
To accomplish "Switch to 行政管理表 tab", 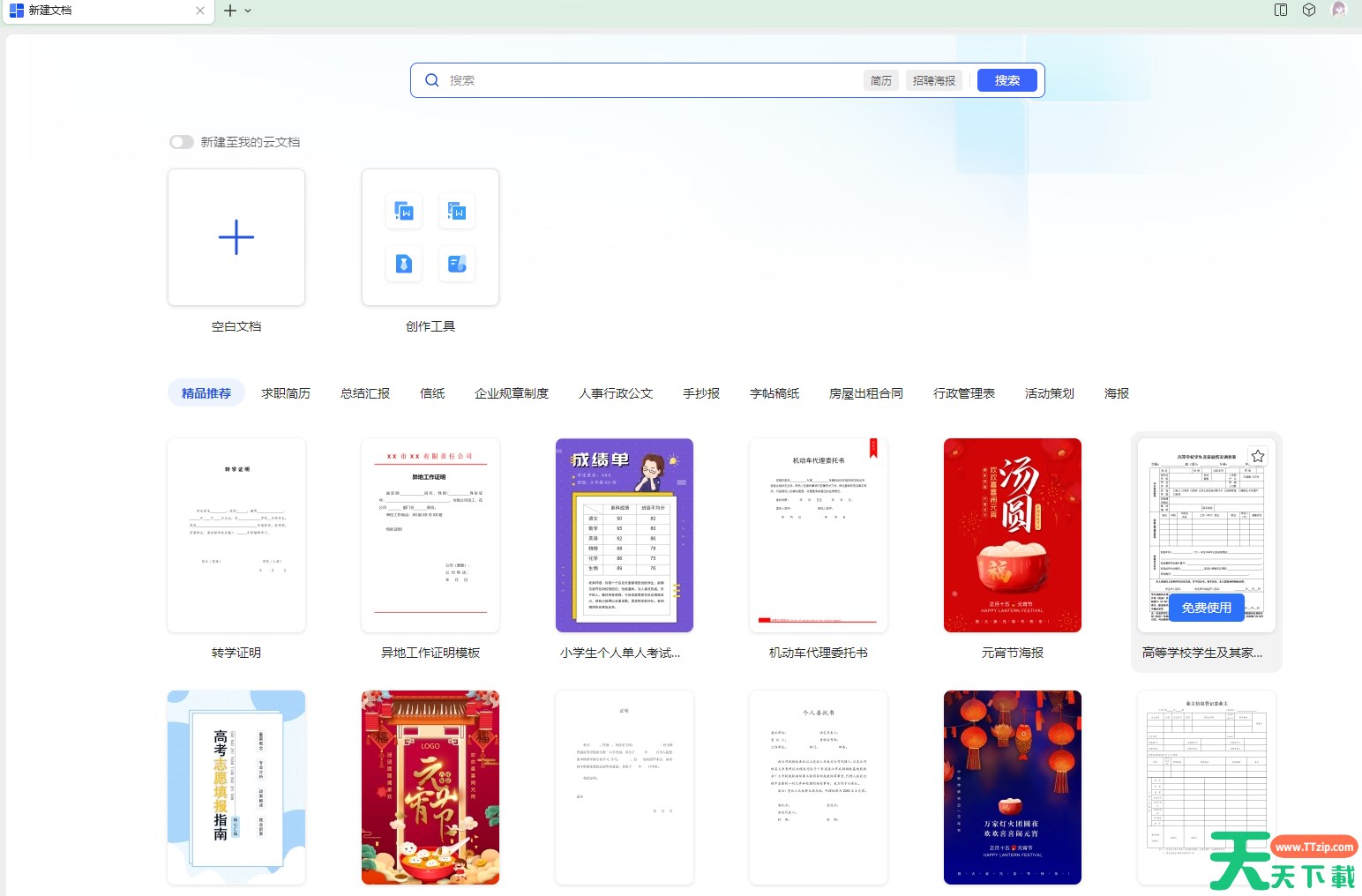I will point(964,393).
